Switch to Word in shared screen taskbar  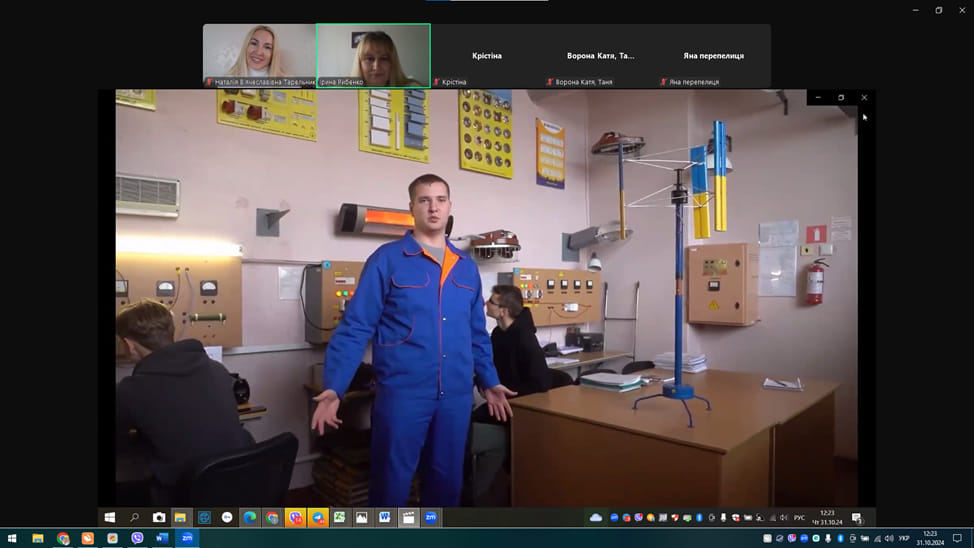point(385,517)
